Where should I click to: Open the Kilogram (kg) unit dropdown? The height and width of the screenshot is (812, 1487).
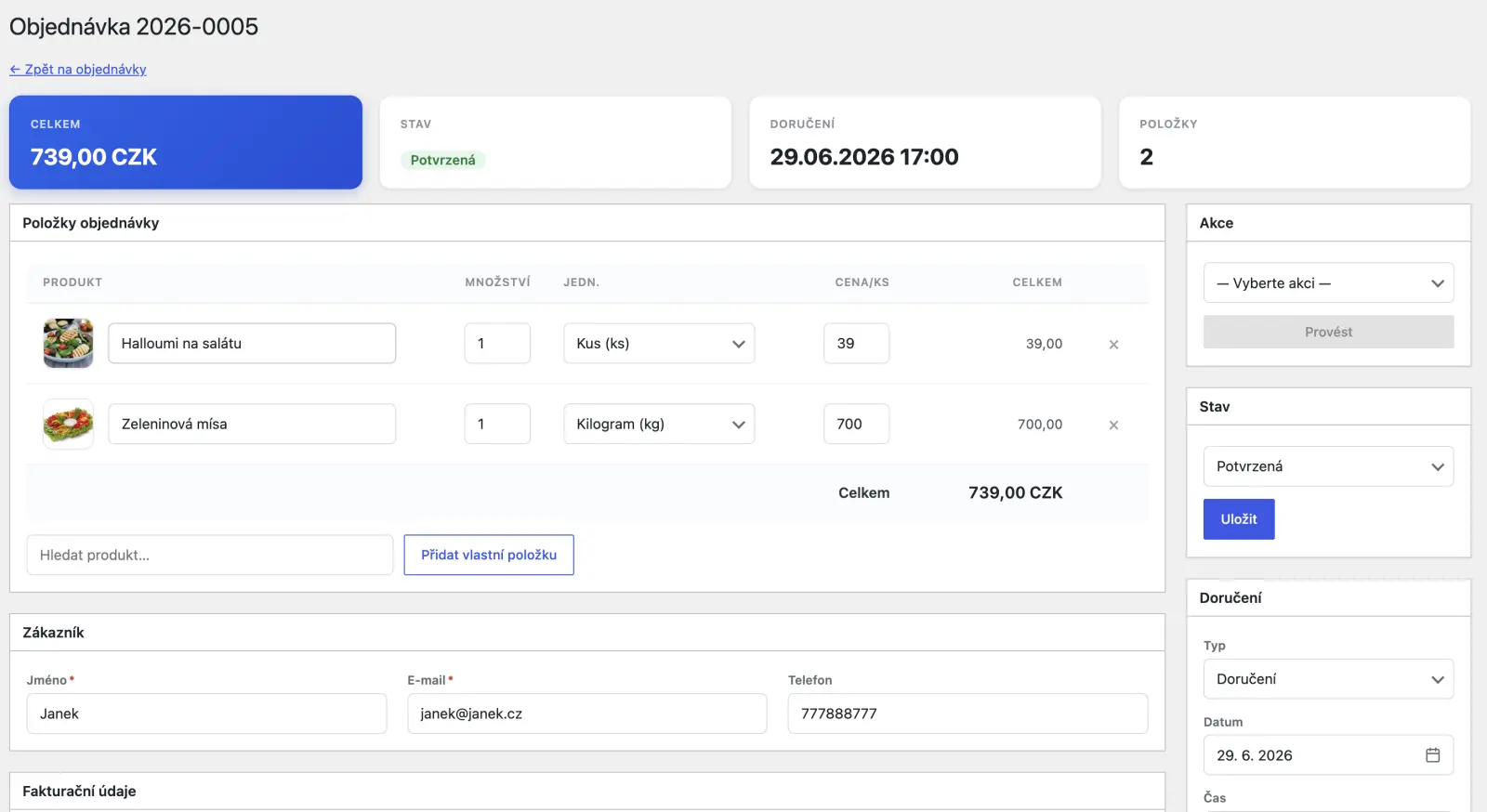point(659,424)
